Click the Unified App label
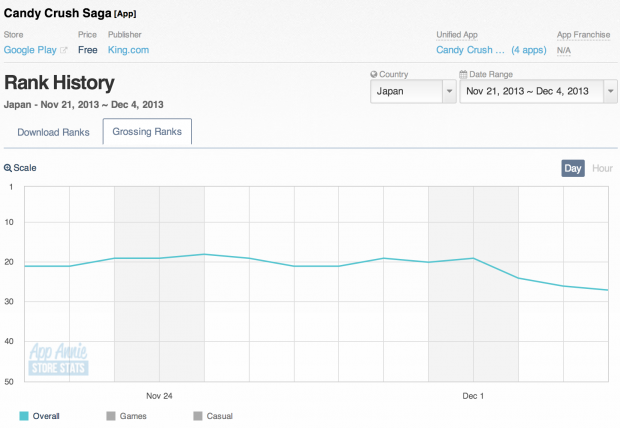Screen dimensions: 620x428 pos(457,35)
